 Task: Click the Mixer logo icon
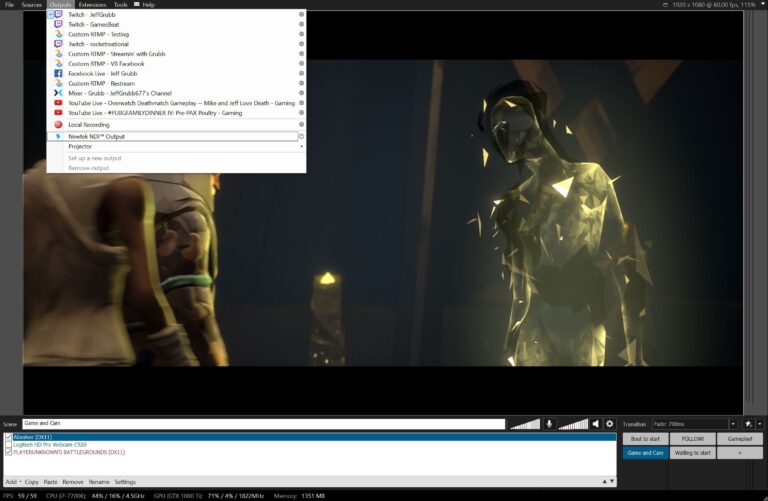tap(58, 93)
